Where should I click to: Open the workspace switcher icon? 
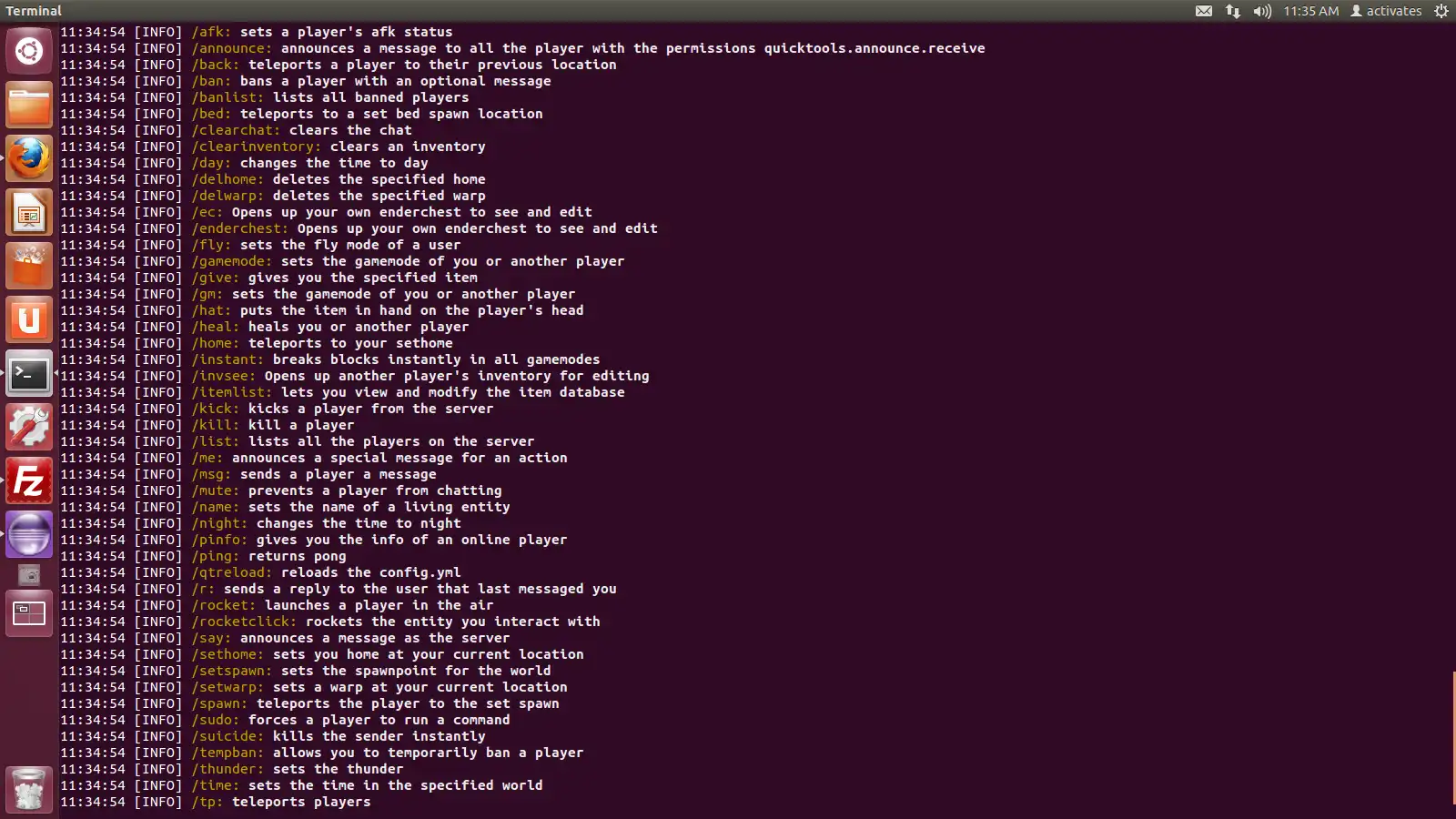[29, 614]
